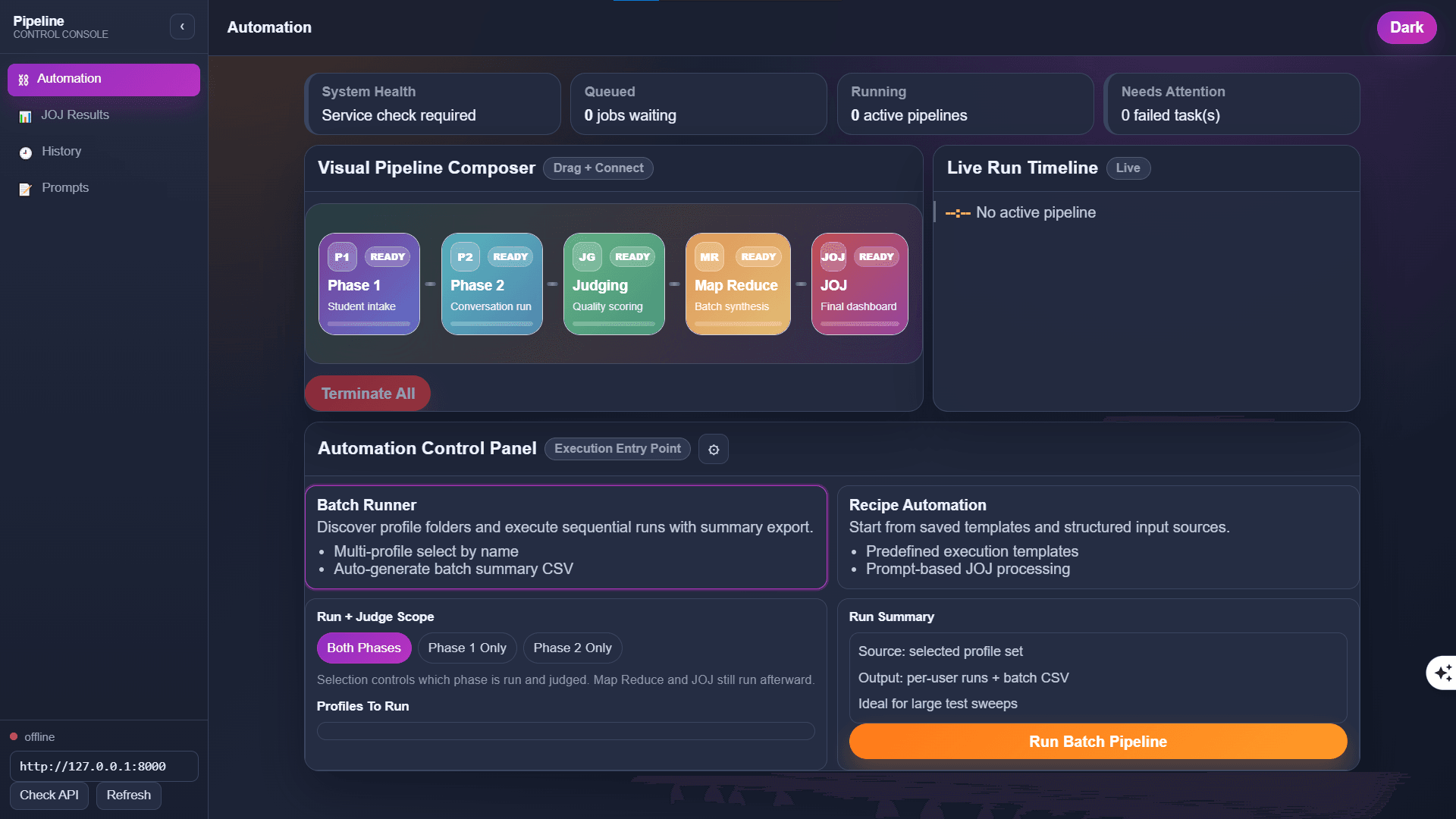This screenshot has width=1456, height=819.
Task: Click the READY status on Map Reduce
Action: click(x=758, y=257)
